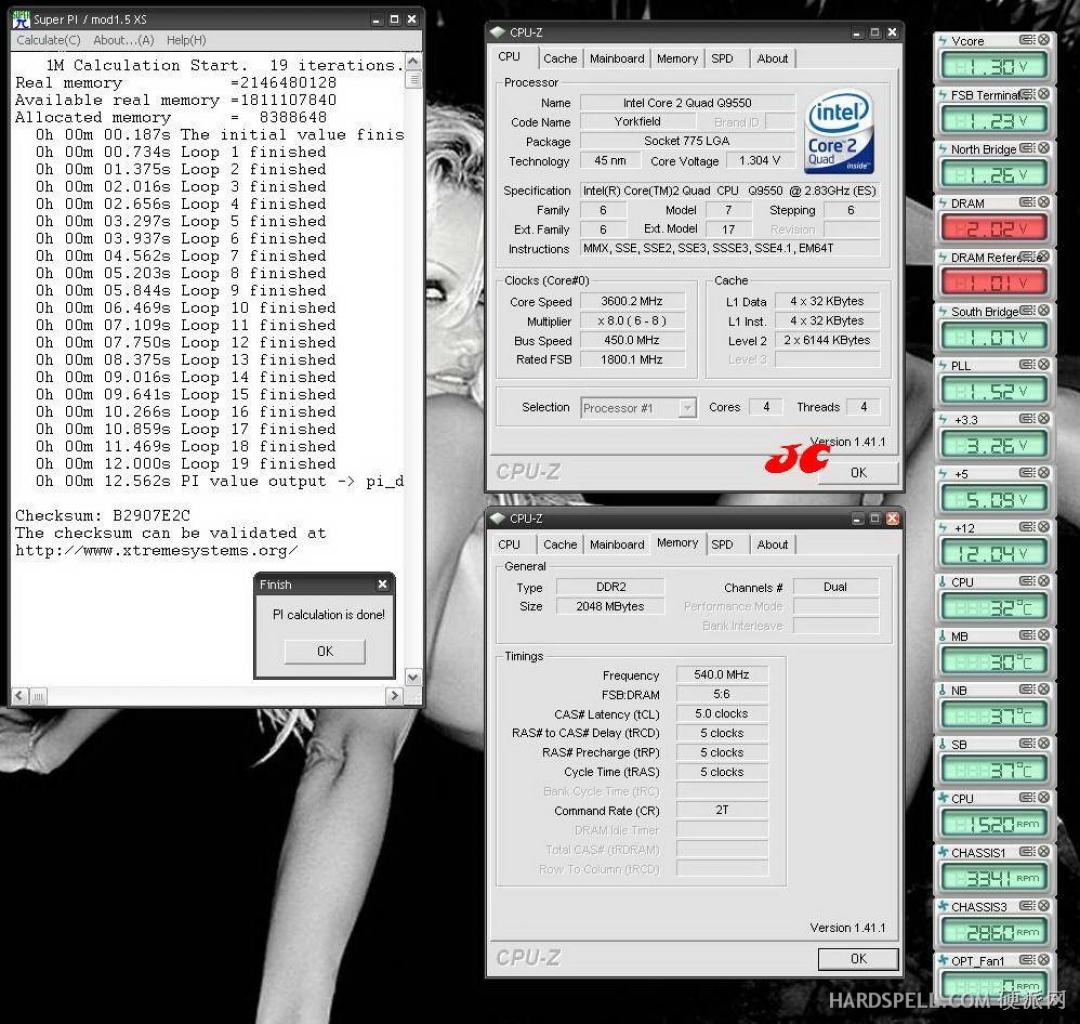This screenshot has width=1080, height=1024.
Task: Open settings icon on NB temperature widget
Action: (x=1027, y=689)
